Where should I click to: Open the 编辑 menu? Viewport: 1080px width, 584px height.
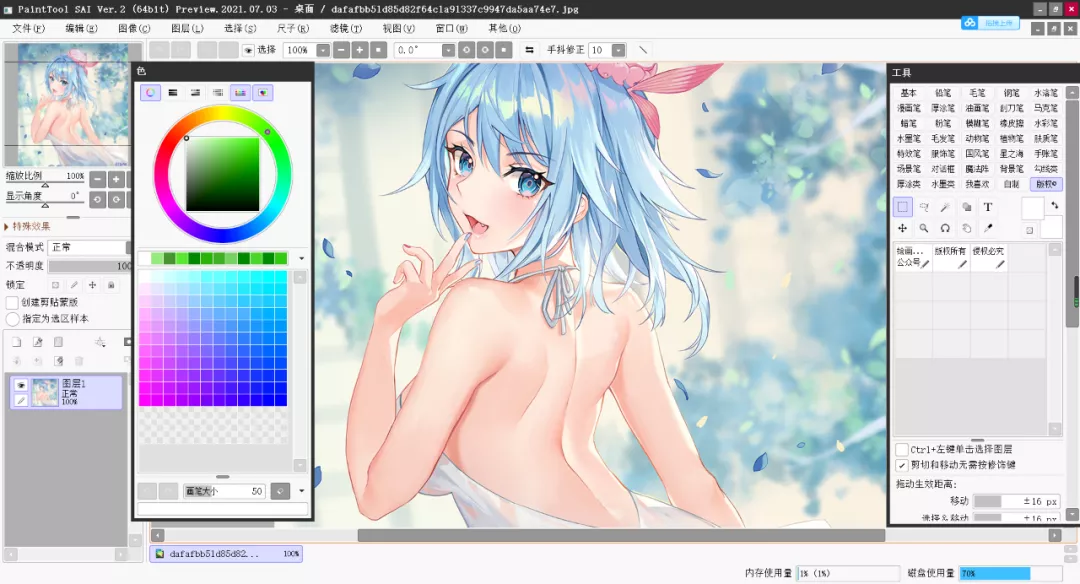(x=81, y=28)
